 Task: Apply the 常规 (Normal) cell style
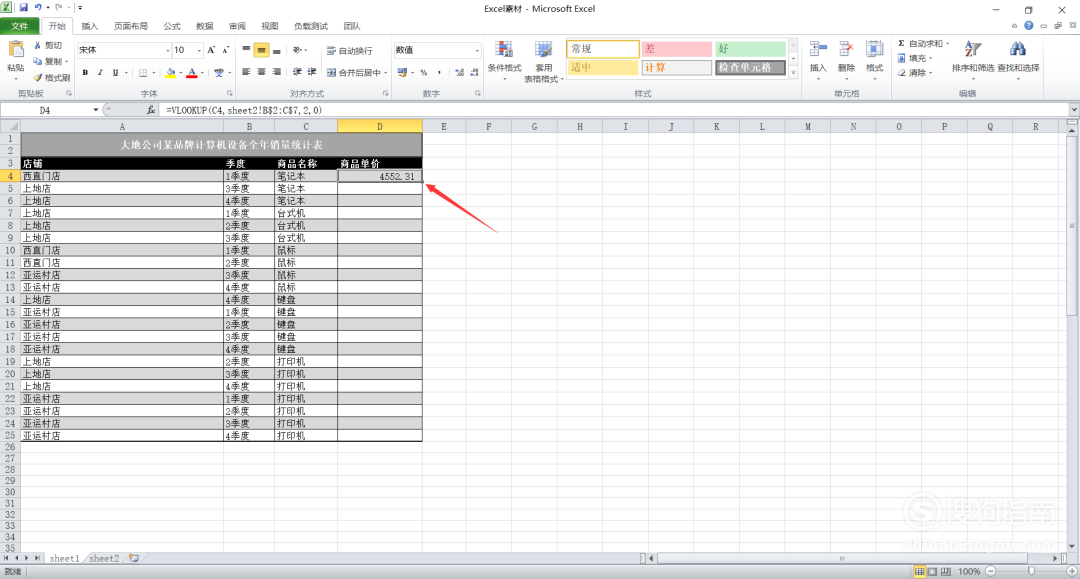(x=603, y=49)
